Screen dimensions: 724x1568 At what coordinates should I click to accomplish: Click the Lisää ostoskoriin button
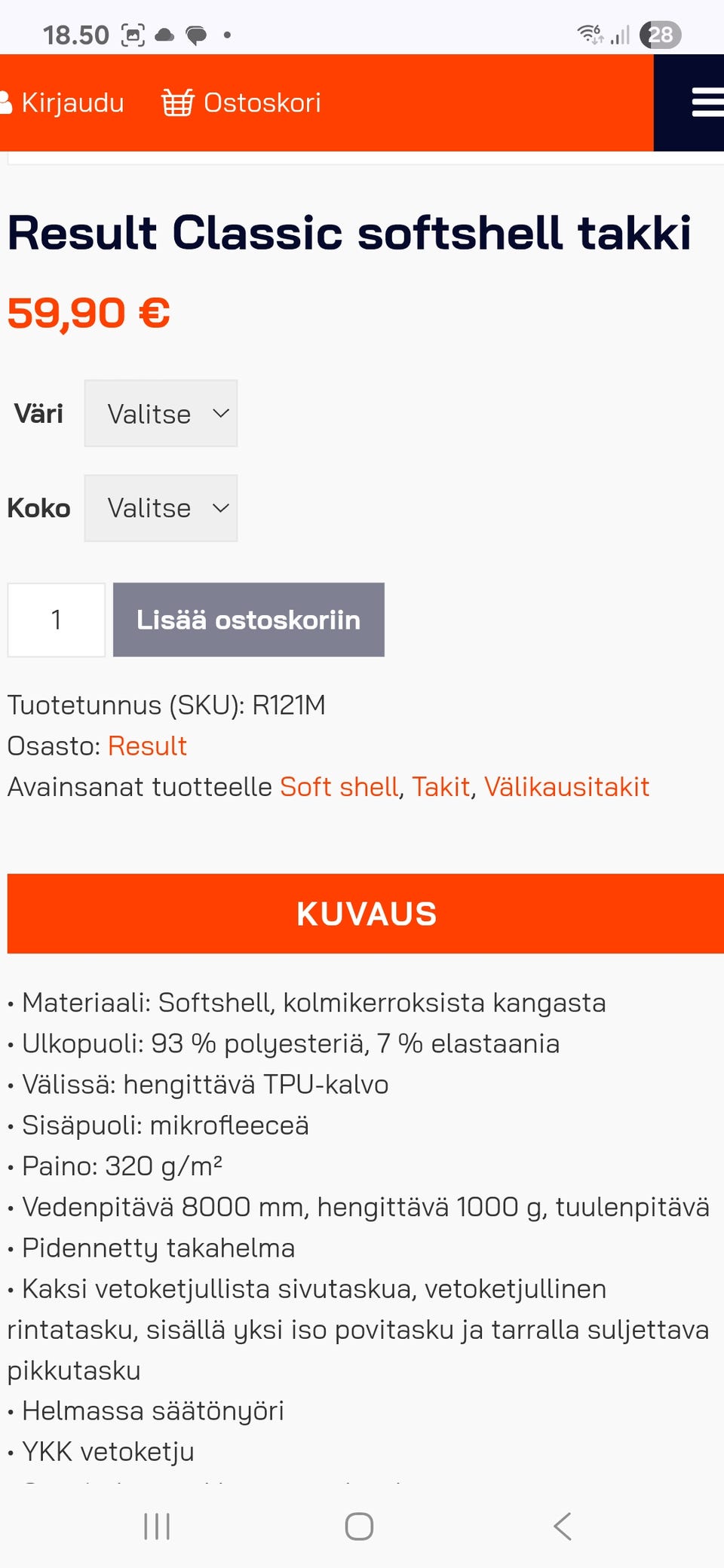(x=248, y=620)
